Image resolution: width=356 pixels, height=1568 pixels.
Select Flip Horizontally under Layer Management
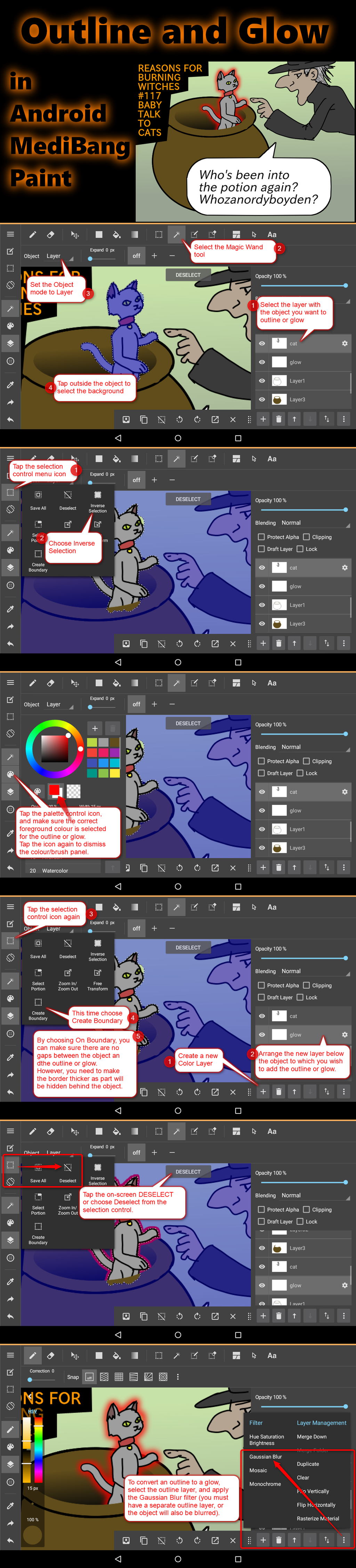(316, 1505)
